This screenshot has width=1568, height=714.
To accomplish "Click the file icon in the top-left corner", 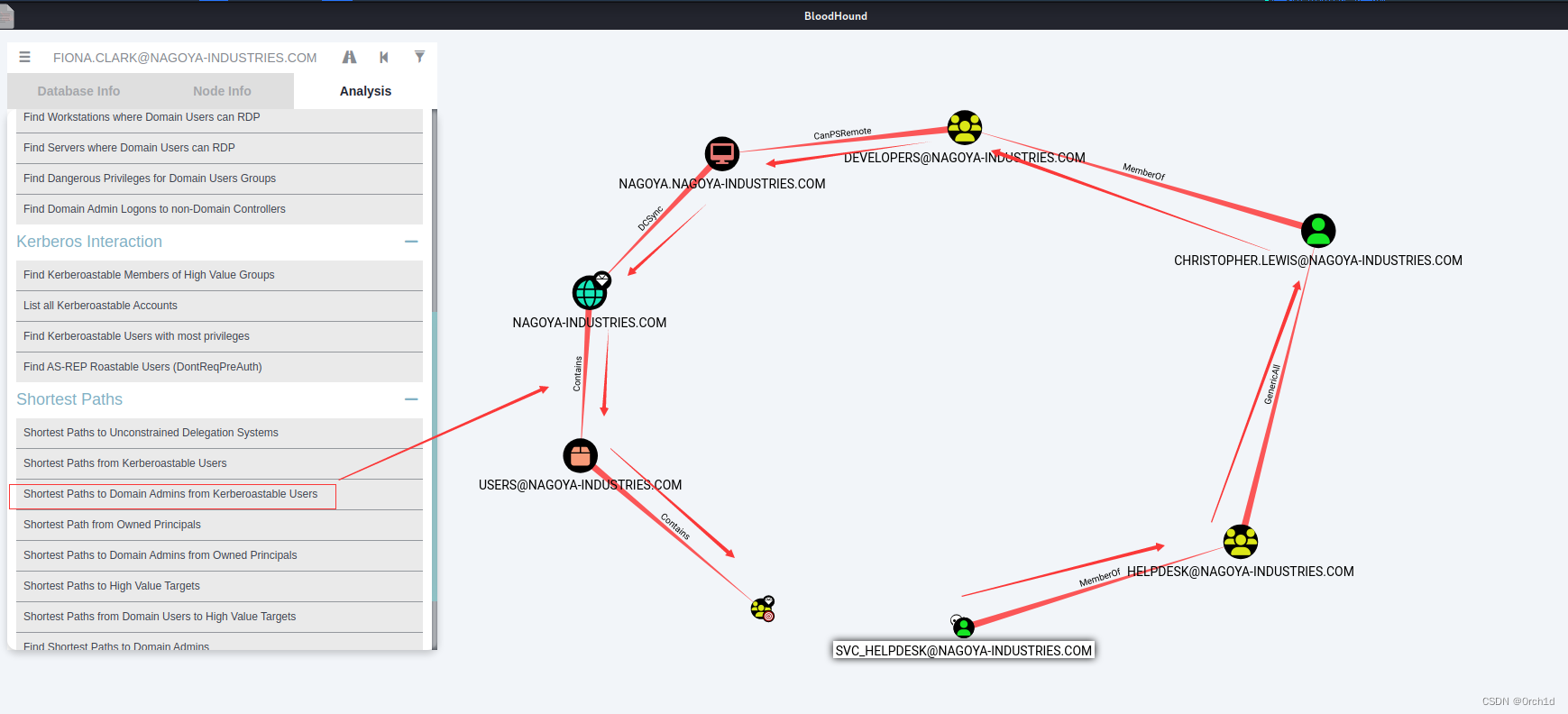I will 6,15.
